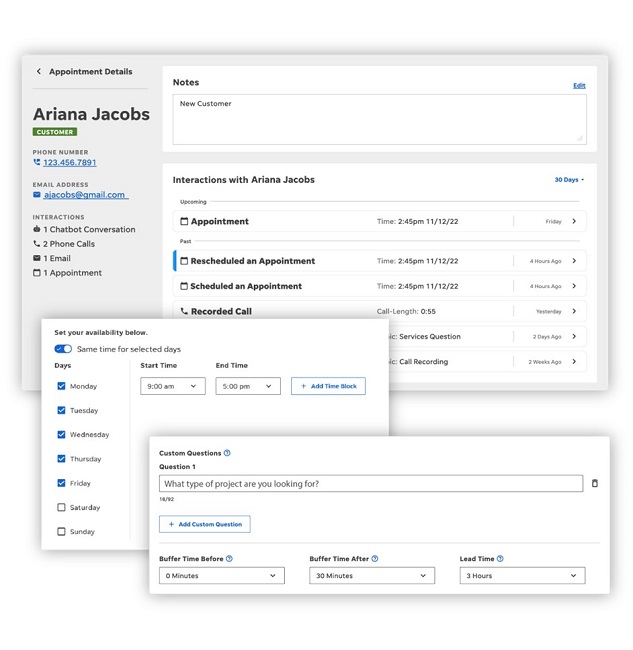Click the Ariana Jacobs name heading

(x=91, y=114)
